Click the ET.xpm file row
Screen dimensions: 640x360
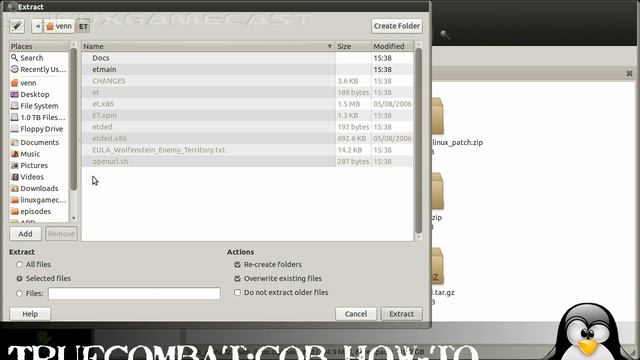tap(247, 116)
